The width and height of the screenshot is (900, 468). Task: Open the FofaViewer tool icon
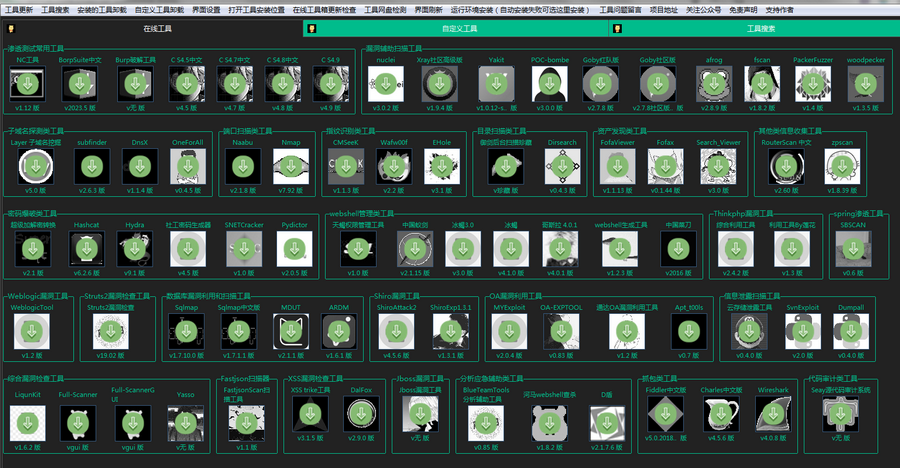point(618,167)
